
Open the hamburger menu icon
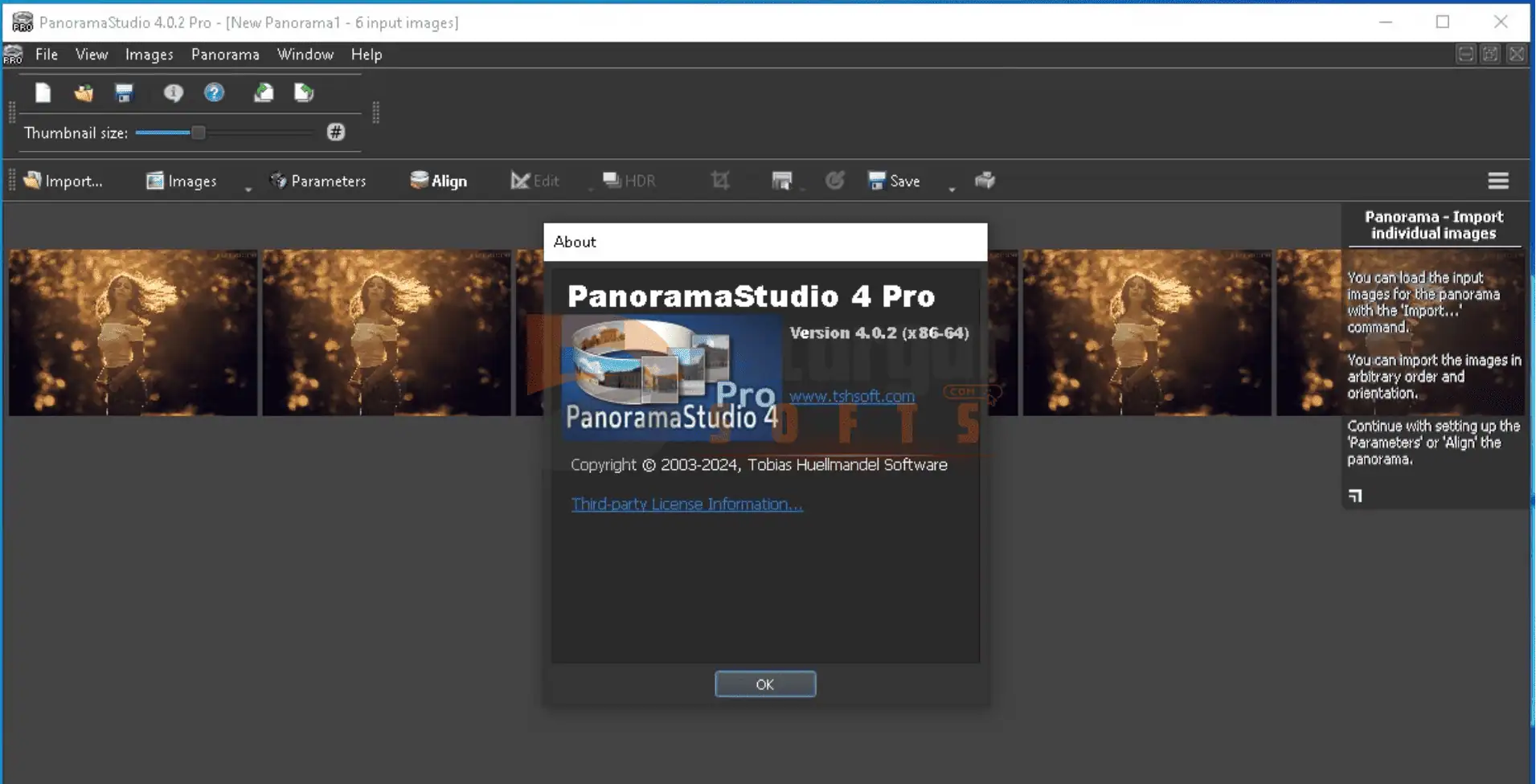(1497, 181)
